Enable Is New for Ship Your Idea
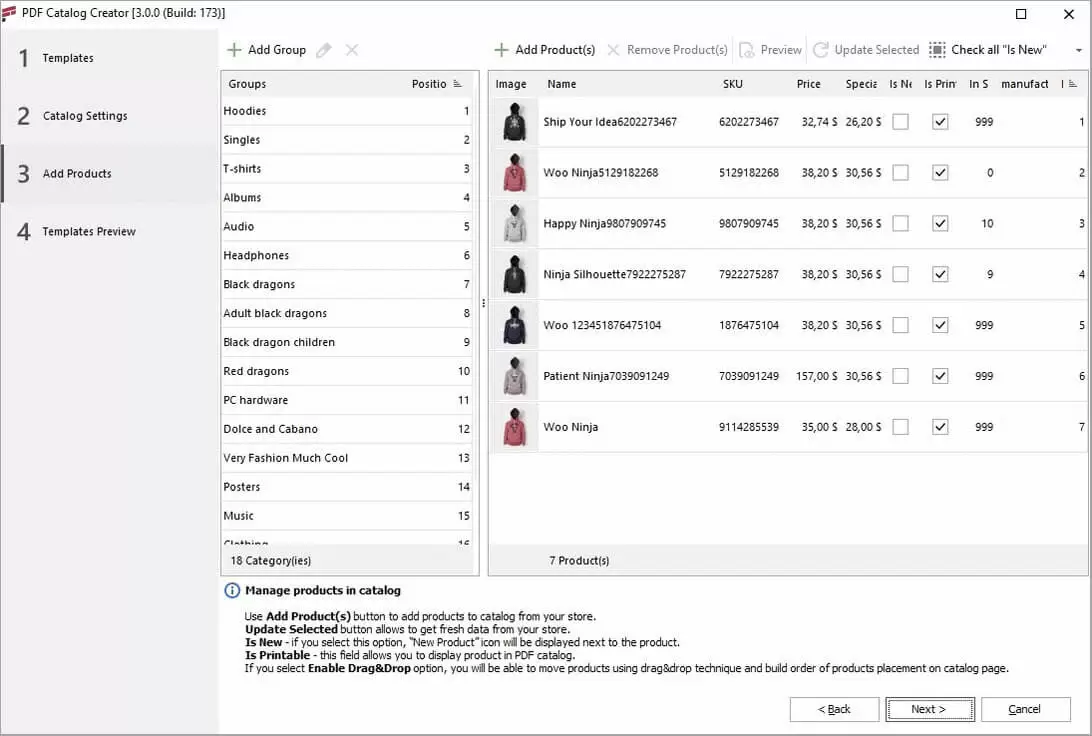The width and height of the screenshot is (1092, 736). 901,122
